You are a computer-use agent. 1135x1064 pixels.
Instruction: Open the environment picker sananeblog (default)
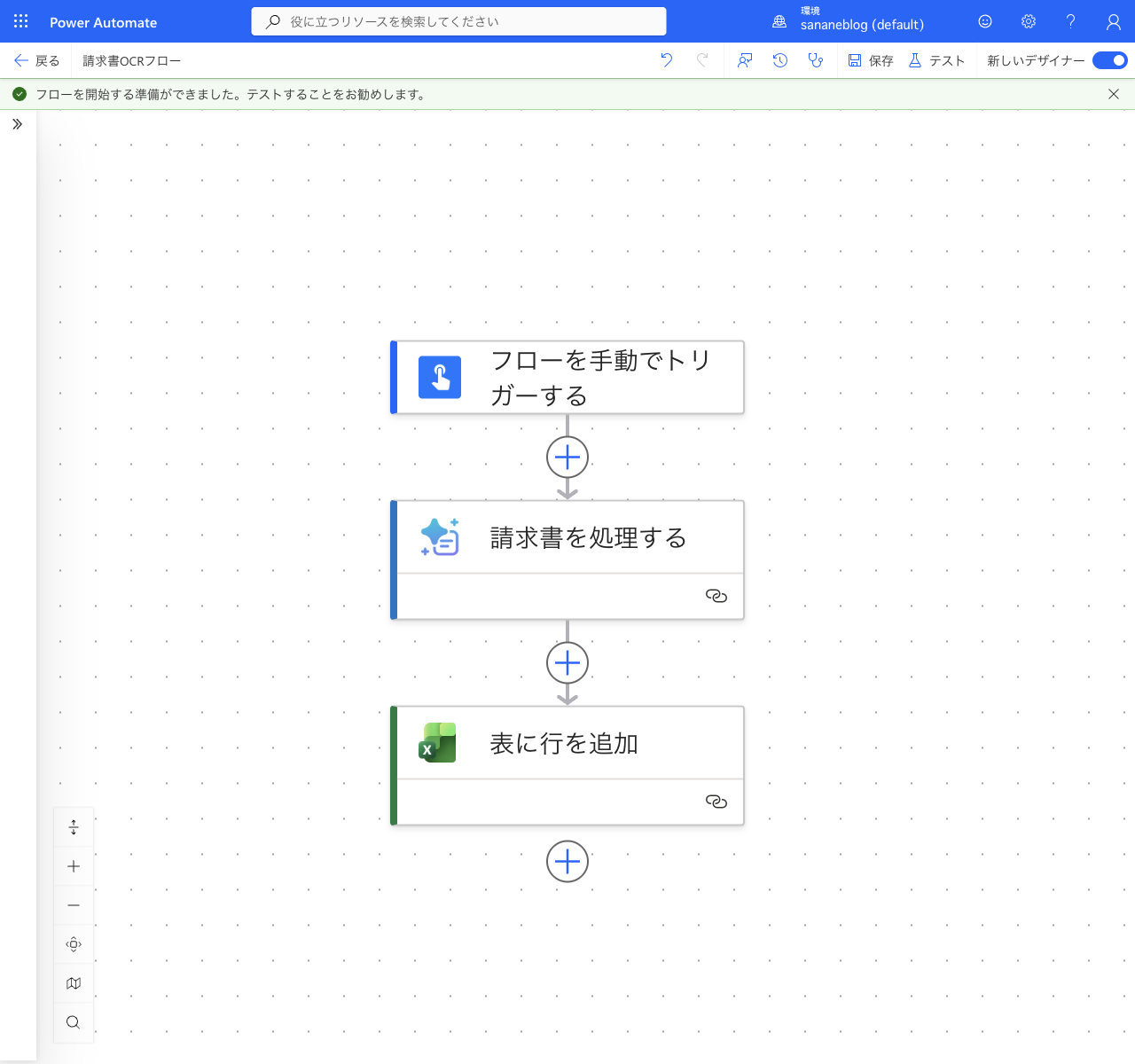[850, 20]
